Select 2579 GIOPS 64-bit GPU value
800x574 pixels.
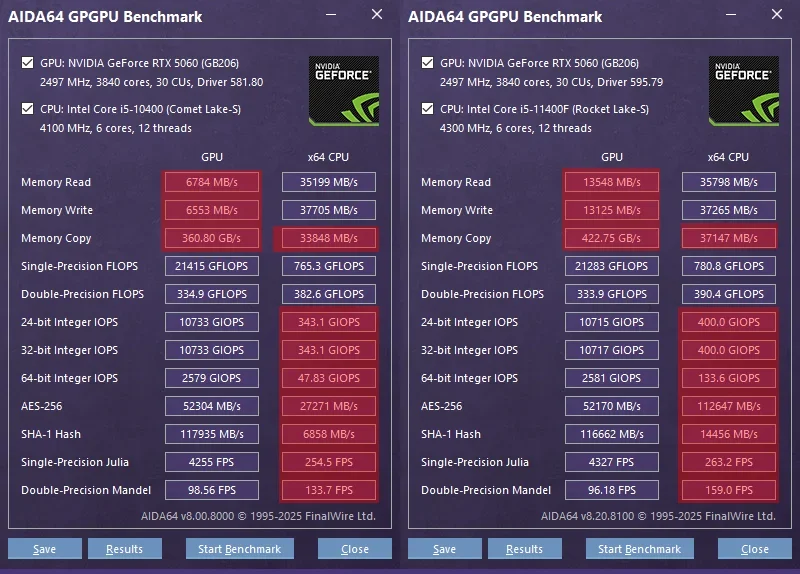212,378
